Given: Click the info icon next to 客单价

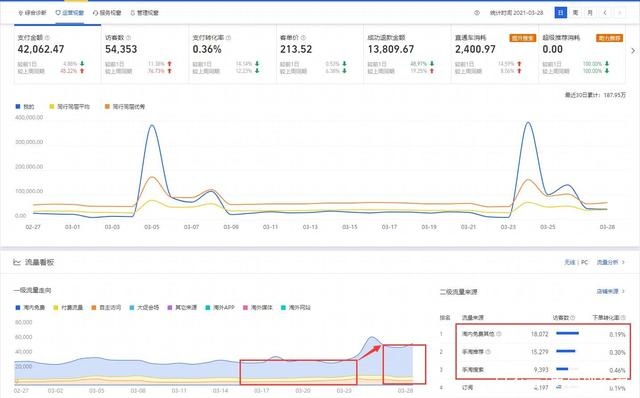Looking at the screenshot, I should pyautogui.click(x=303, y=38).
